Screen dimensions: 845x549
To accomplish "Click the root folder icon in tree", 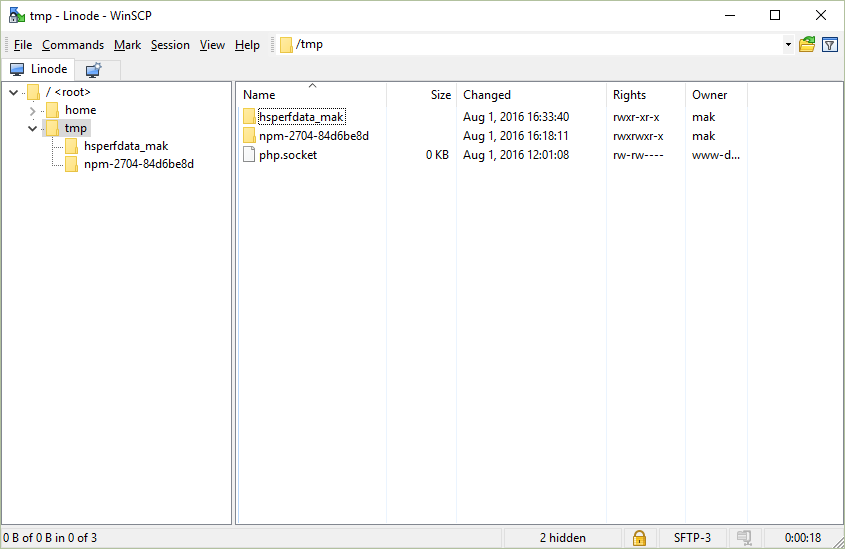I will click(x=33, y=92).
